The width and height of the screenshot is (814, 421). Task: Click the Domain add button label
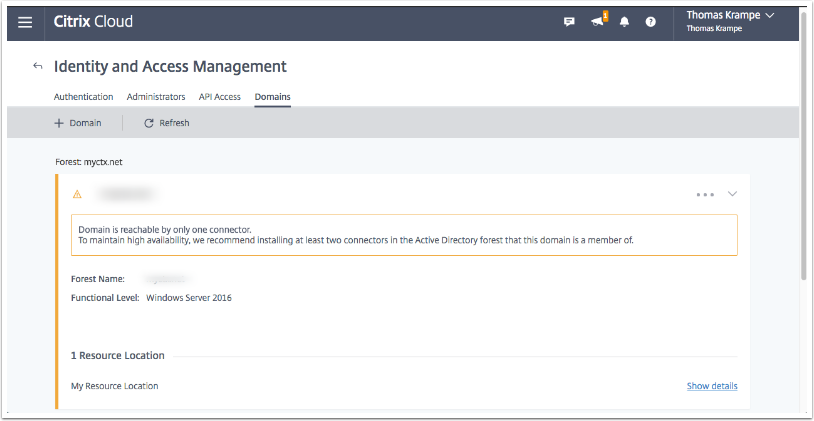(86, 123)
